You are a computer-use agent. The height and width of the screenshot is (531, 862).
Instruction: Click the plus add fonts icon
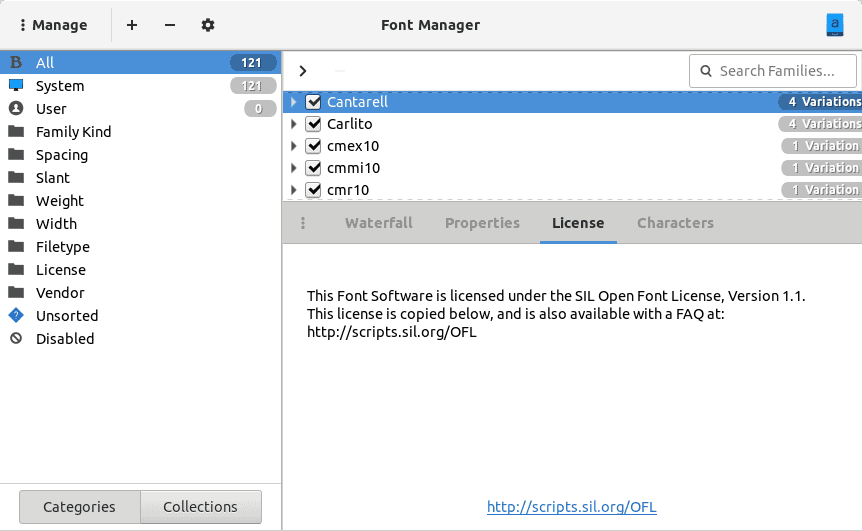coord(132,25)
